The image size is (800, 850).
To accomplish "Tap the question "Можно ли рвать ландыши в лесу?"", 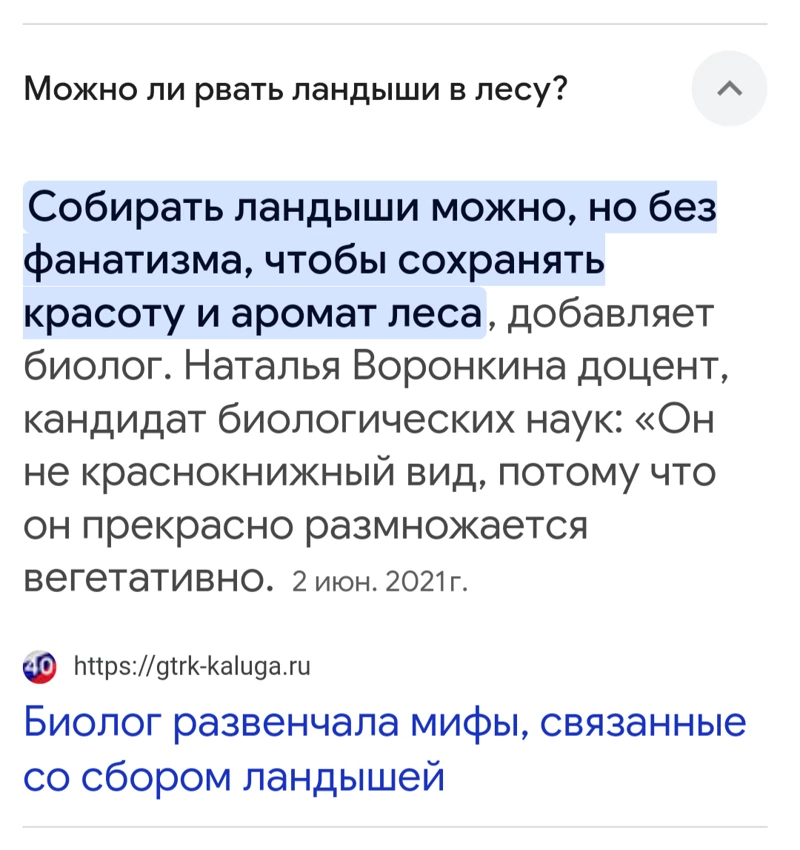I will (x=295, y=88).
